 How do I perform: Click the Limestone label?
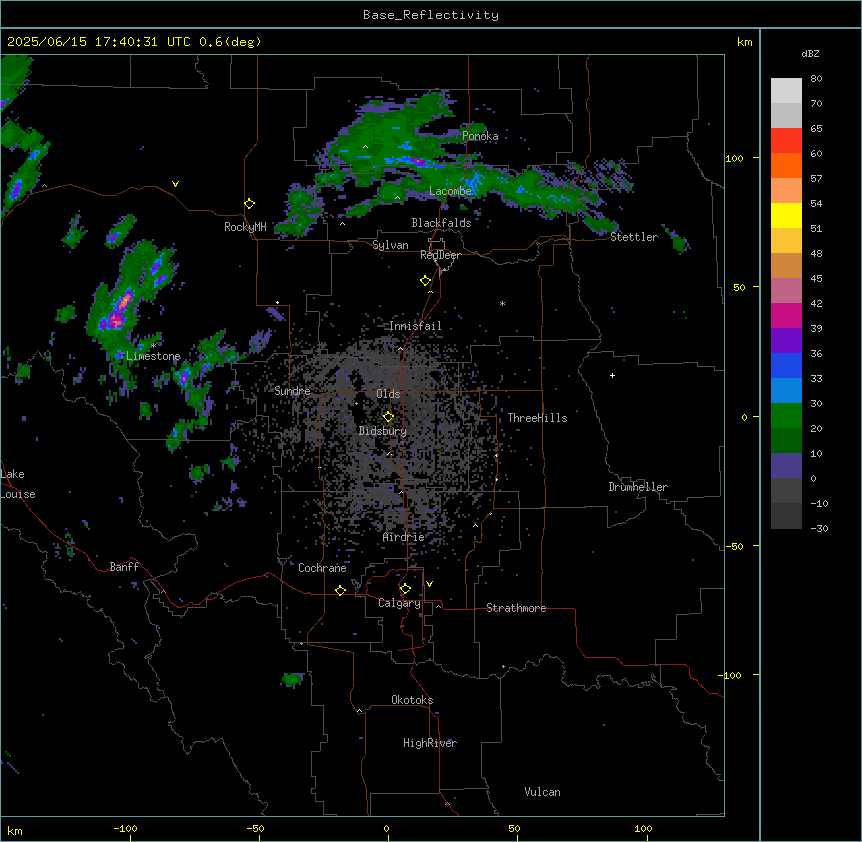[153, 356]
